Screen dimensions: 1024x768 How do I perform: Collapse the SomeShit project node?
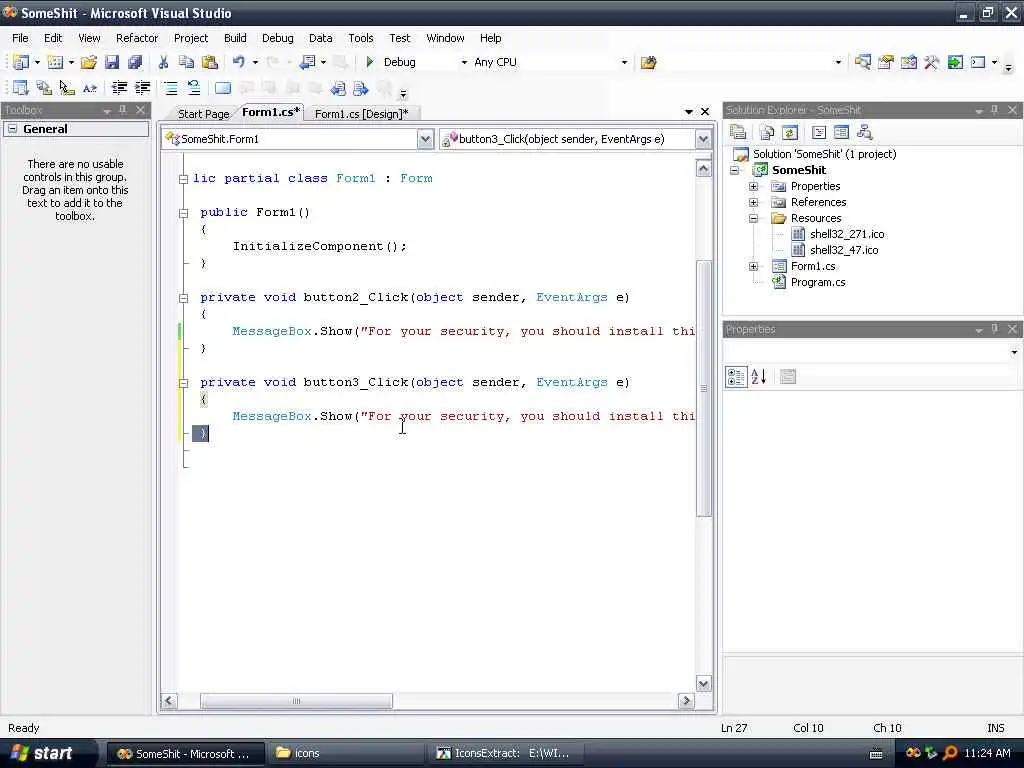(735, 170)
